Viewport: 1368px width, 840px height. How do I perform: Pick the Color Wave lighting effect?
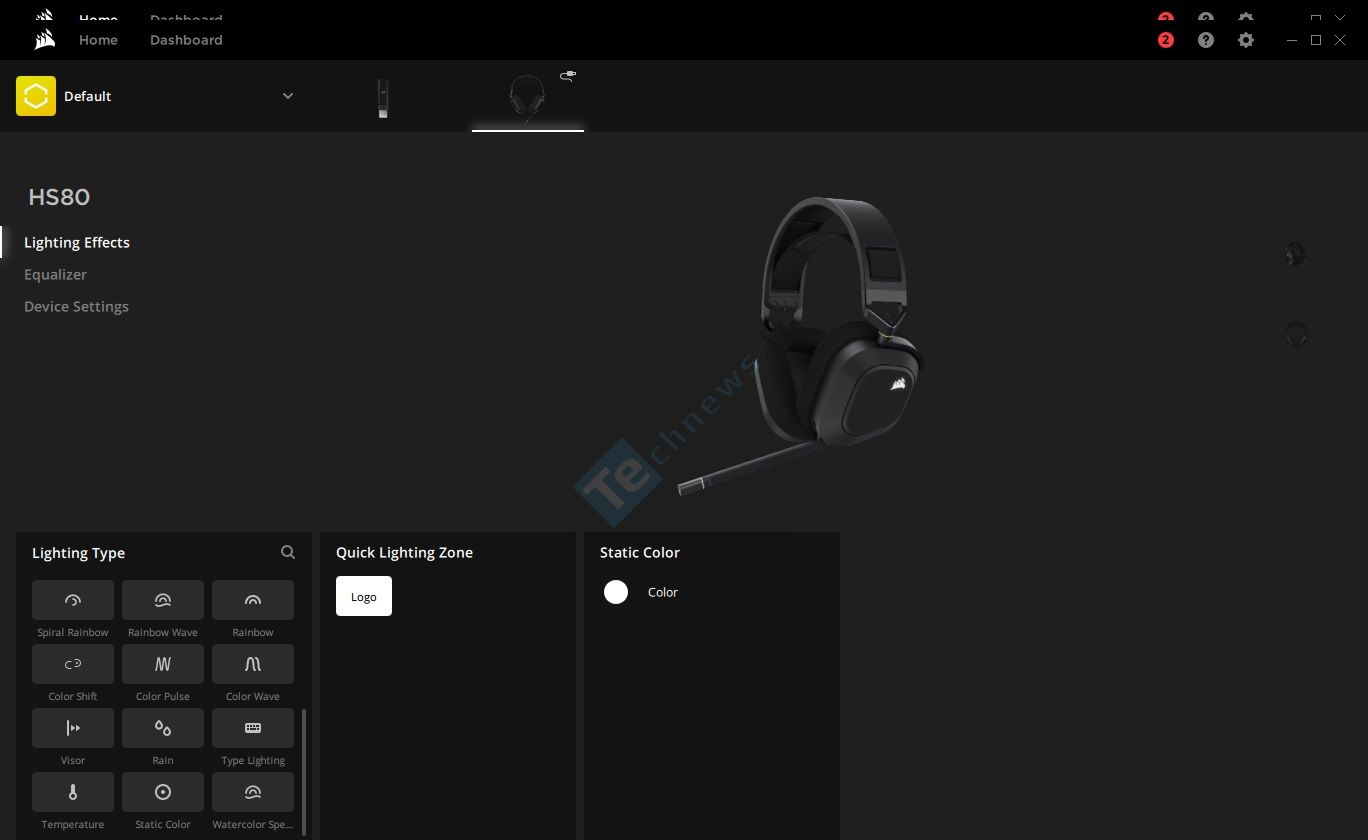pos(253,664)
